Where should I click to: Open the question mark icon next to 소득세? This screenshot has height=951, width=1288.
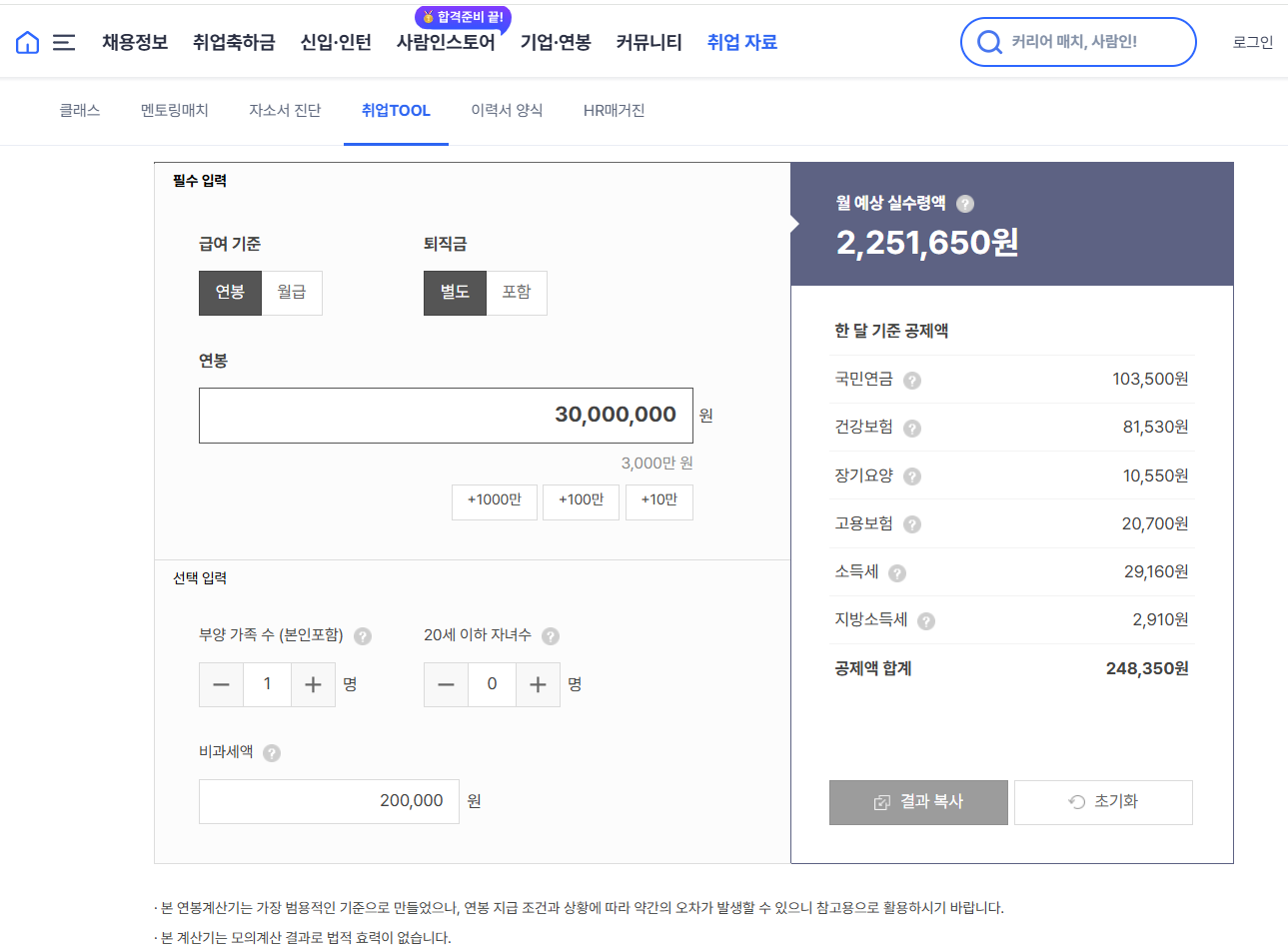tap(896, 572)
